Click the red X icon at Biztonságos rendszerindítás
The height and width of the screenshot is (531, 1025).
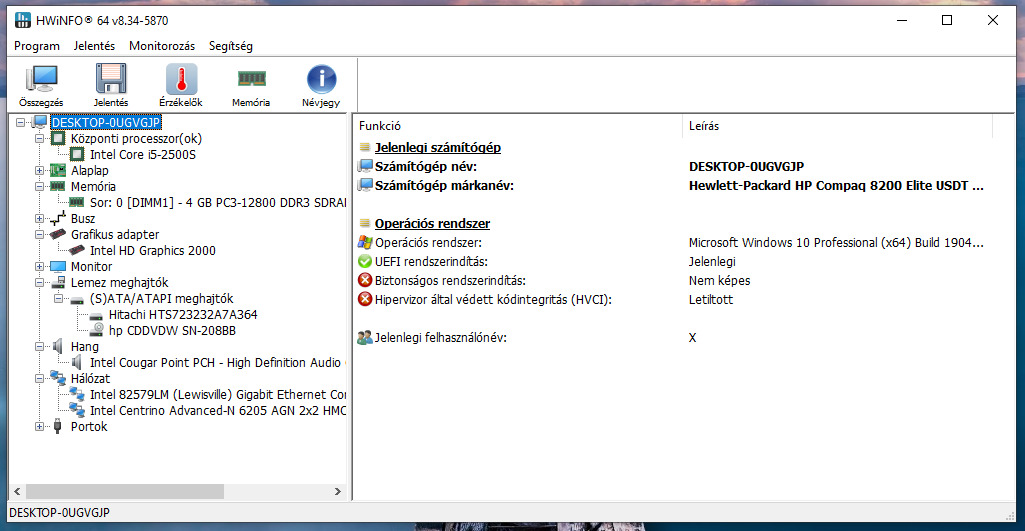point(365,281)
